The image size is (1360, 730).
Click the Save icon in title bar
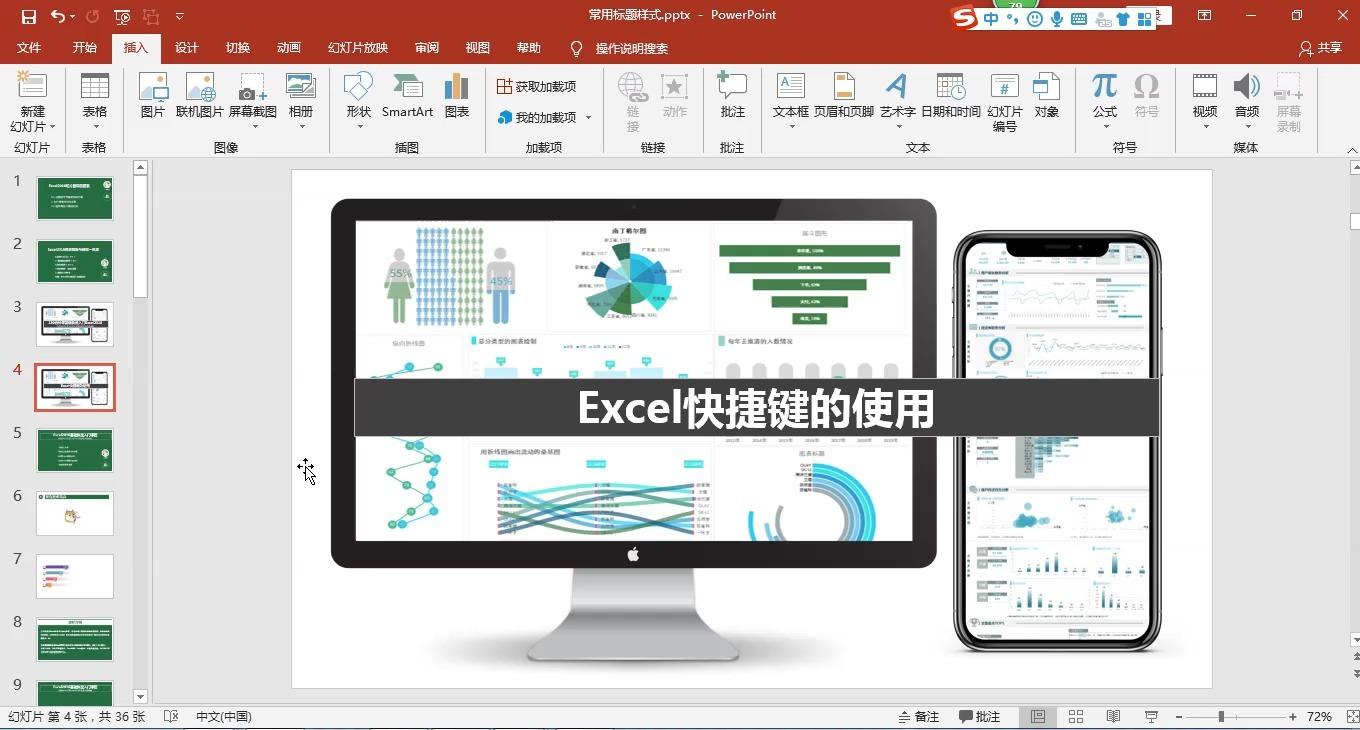[28, 16]
